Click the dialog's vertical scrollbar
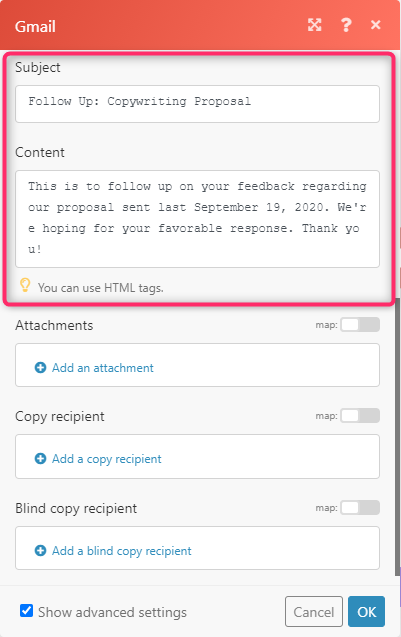The height and width of the screenshot is (637, 401). (398, 437)
